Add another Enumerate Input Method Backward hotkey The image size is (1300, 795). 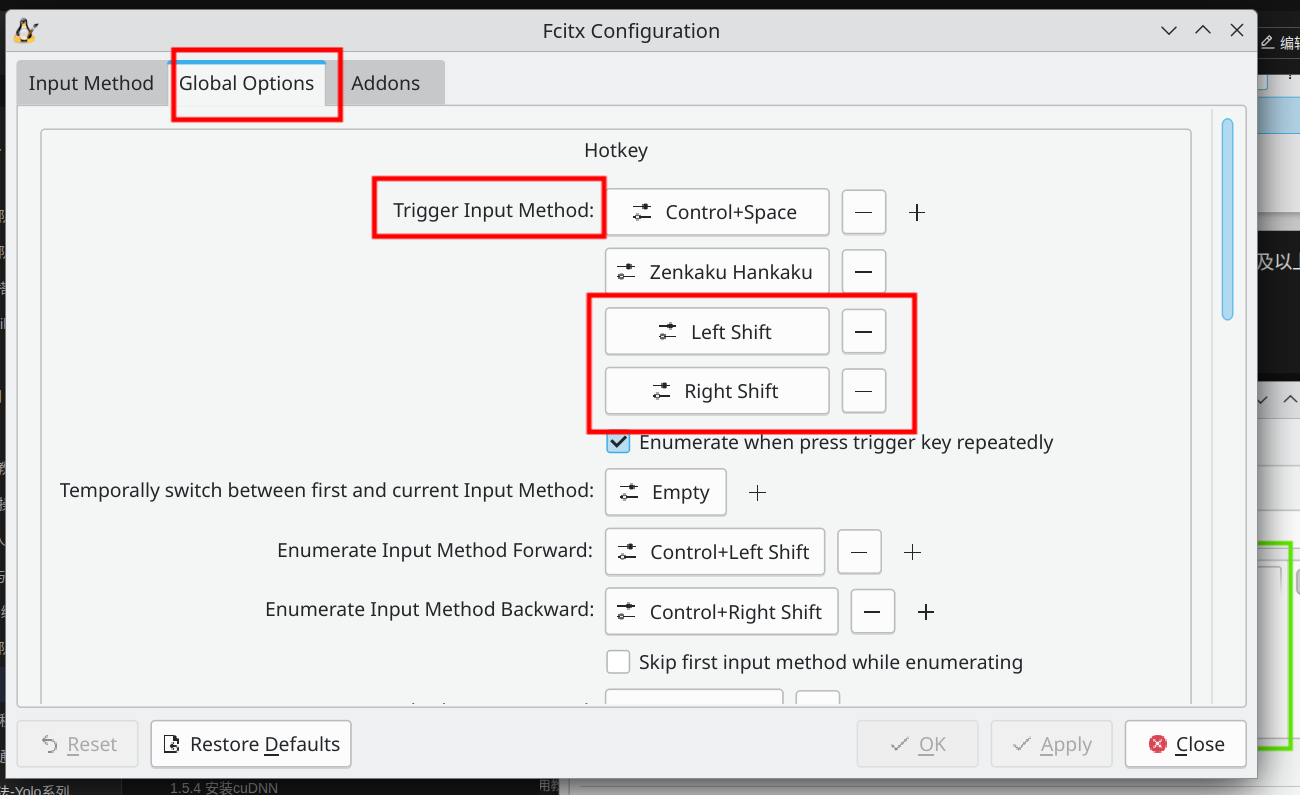926,612
